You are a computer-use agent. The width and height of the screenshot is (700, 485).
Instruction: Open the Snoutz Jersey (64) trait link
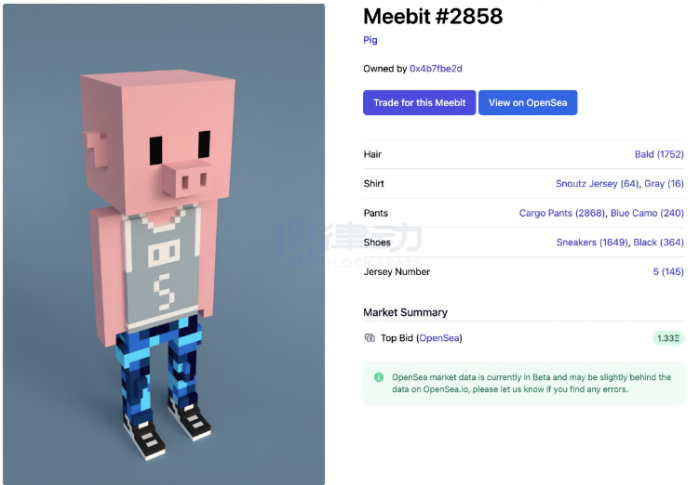click(x=597, y=184)
